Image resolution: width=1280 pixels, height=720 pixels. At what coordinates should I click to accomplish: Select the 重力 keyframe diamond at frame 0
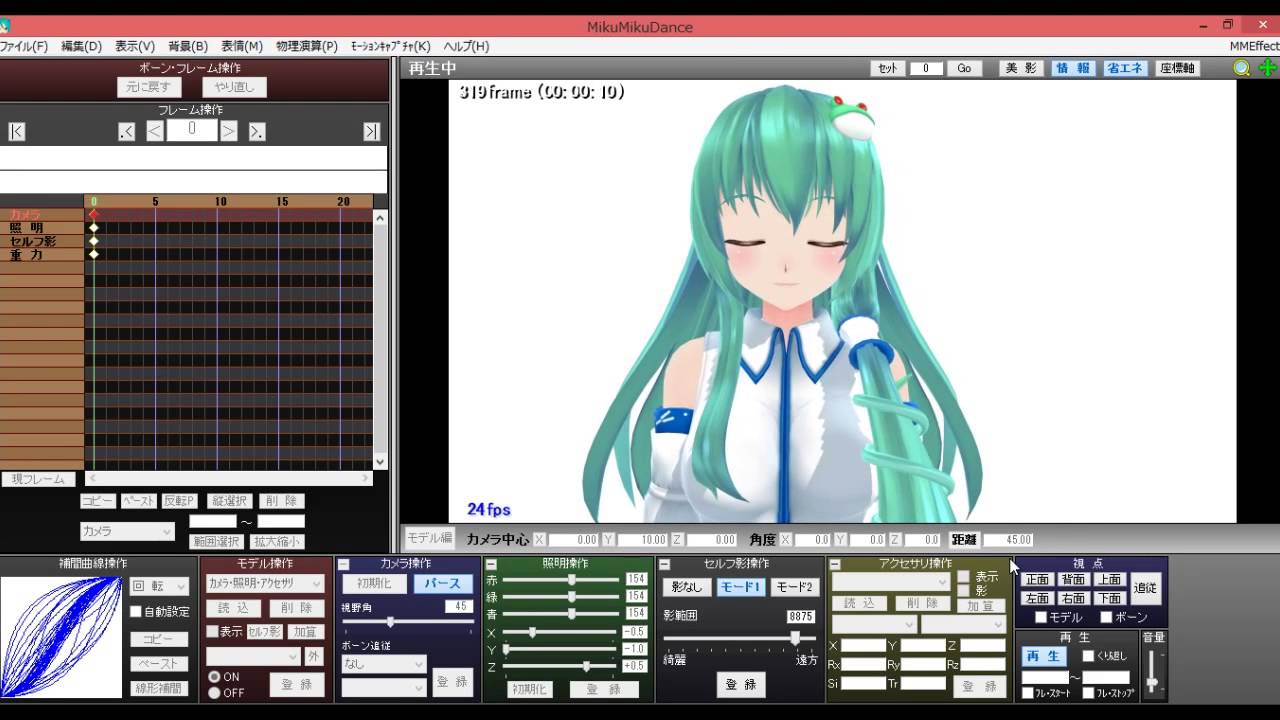94,254
